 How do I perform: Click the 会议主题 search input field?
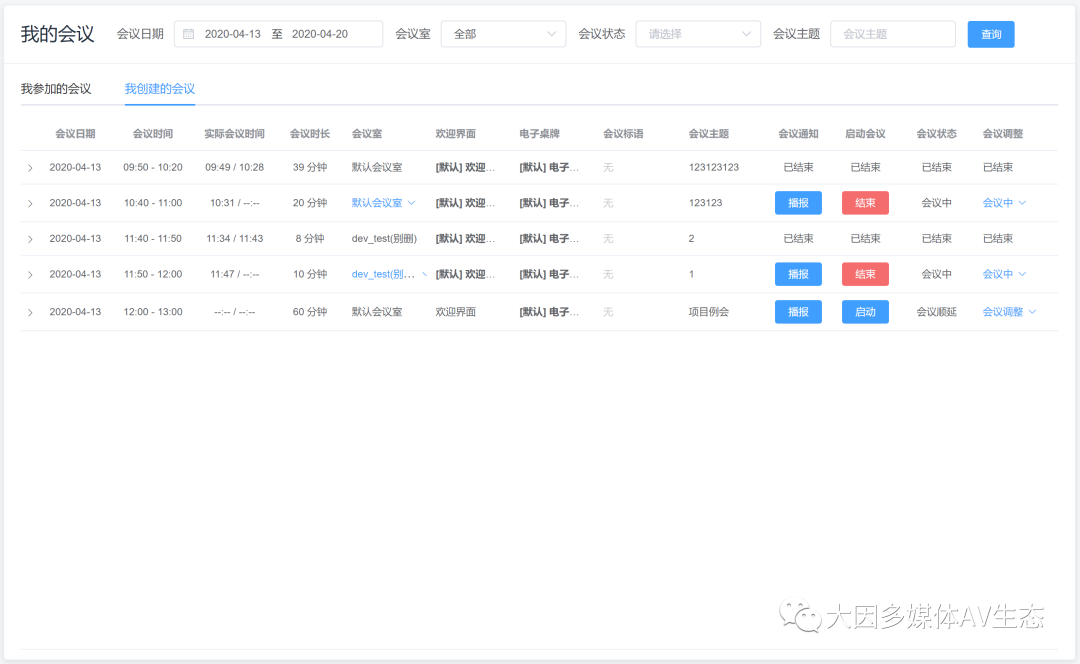pyautogui.click(x=892, y=33)
